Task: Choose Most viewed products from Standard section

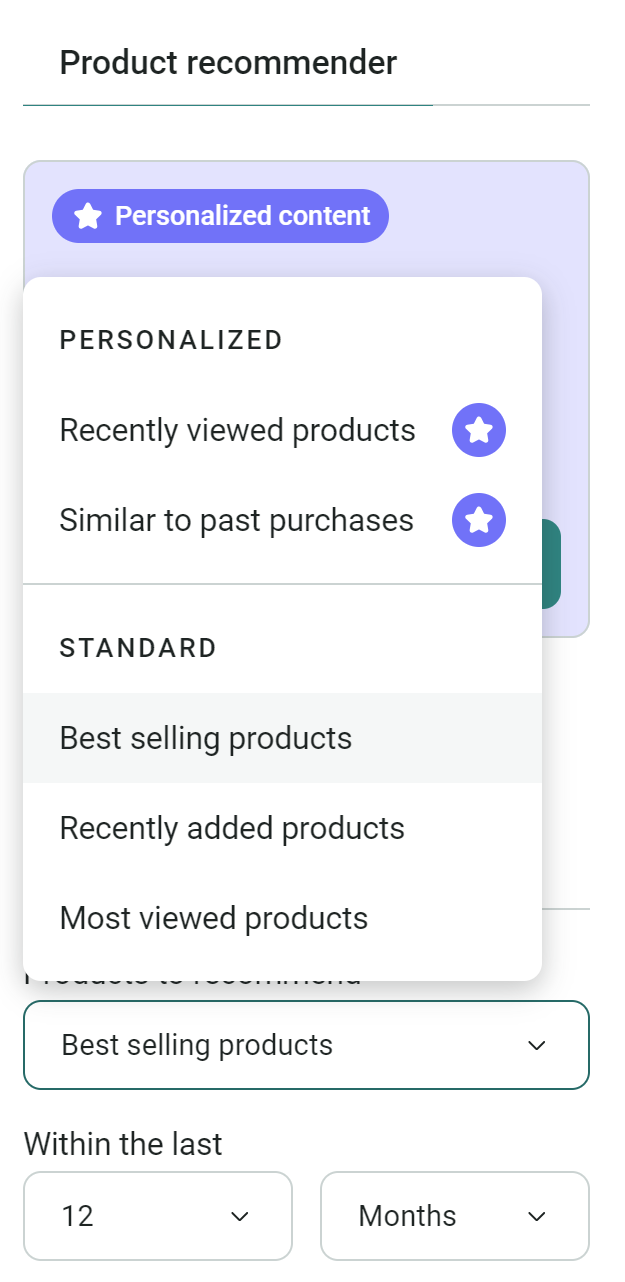Action: click(214, 918)
